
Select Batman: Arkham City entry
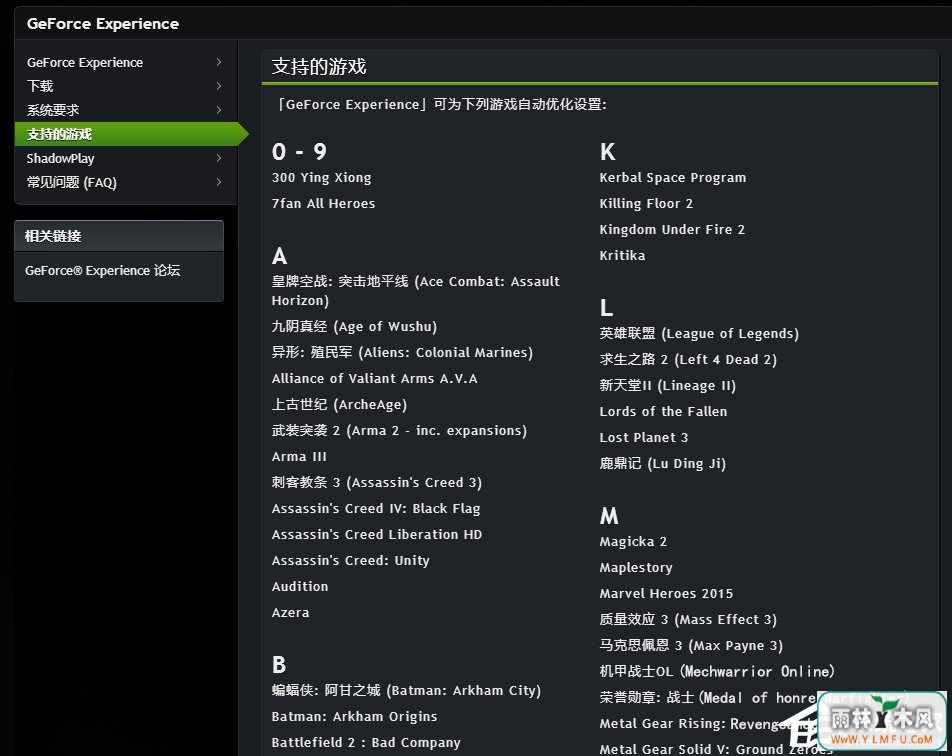coord(406,691)
